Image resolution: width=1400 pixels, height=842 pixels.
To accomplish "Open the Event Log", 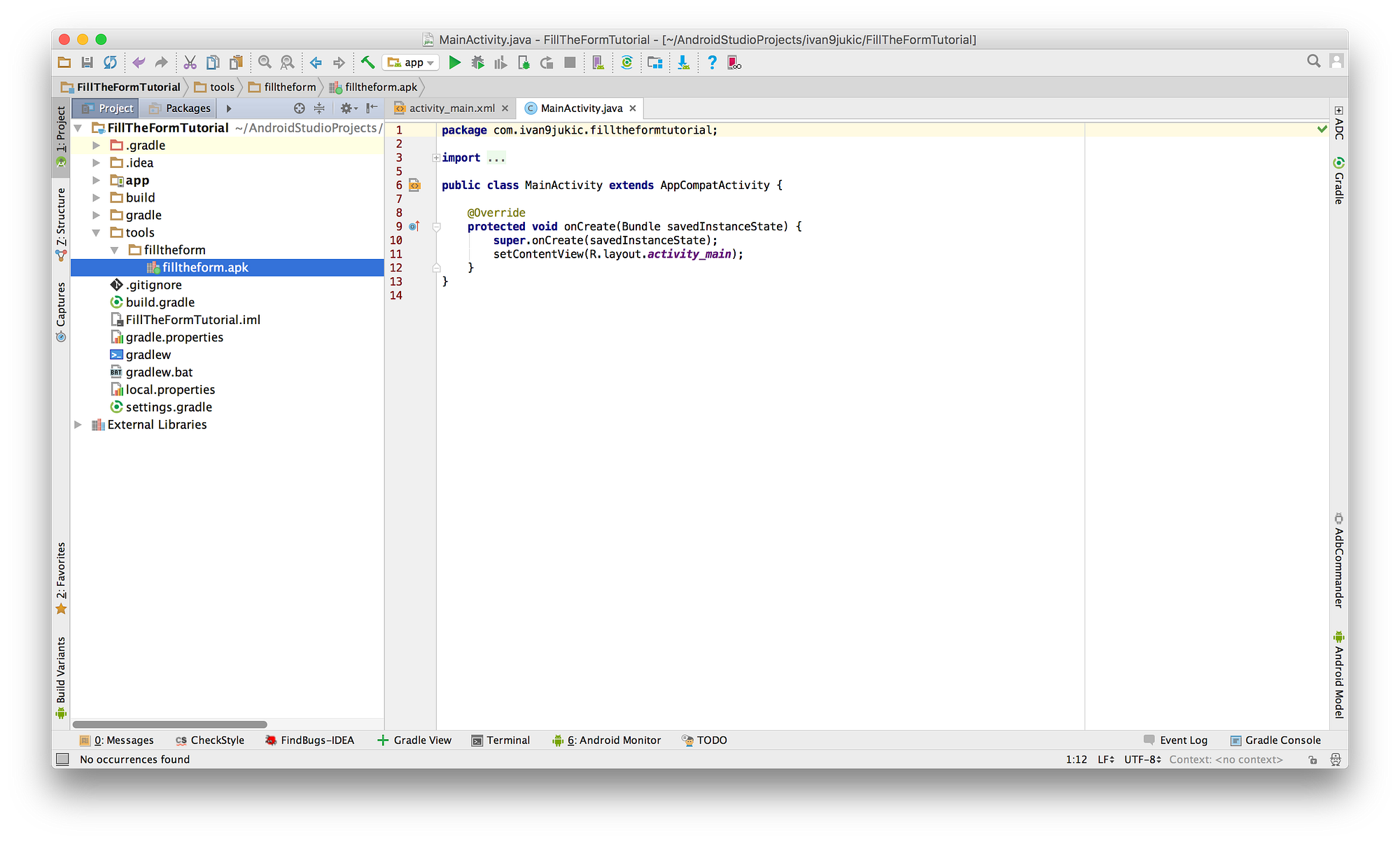I will pyautogui.click(x=1183, y=740).
